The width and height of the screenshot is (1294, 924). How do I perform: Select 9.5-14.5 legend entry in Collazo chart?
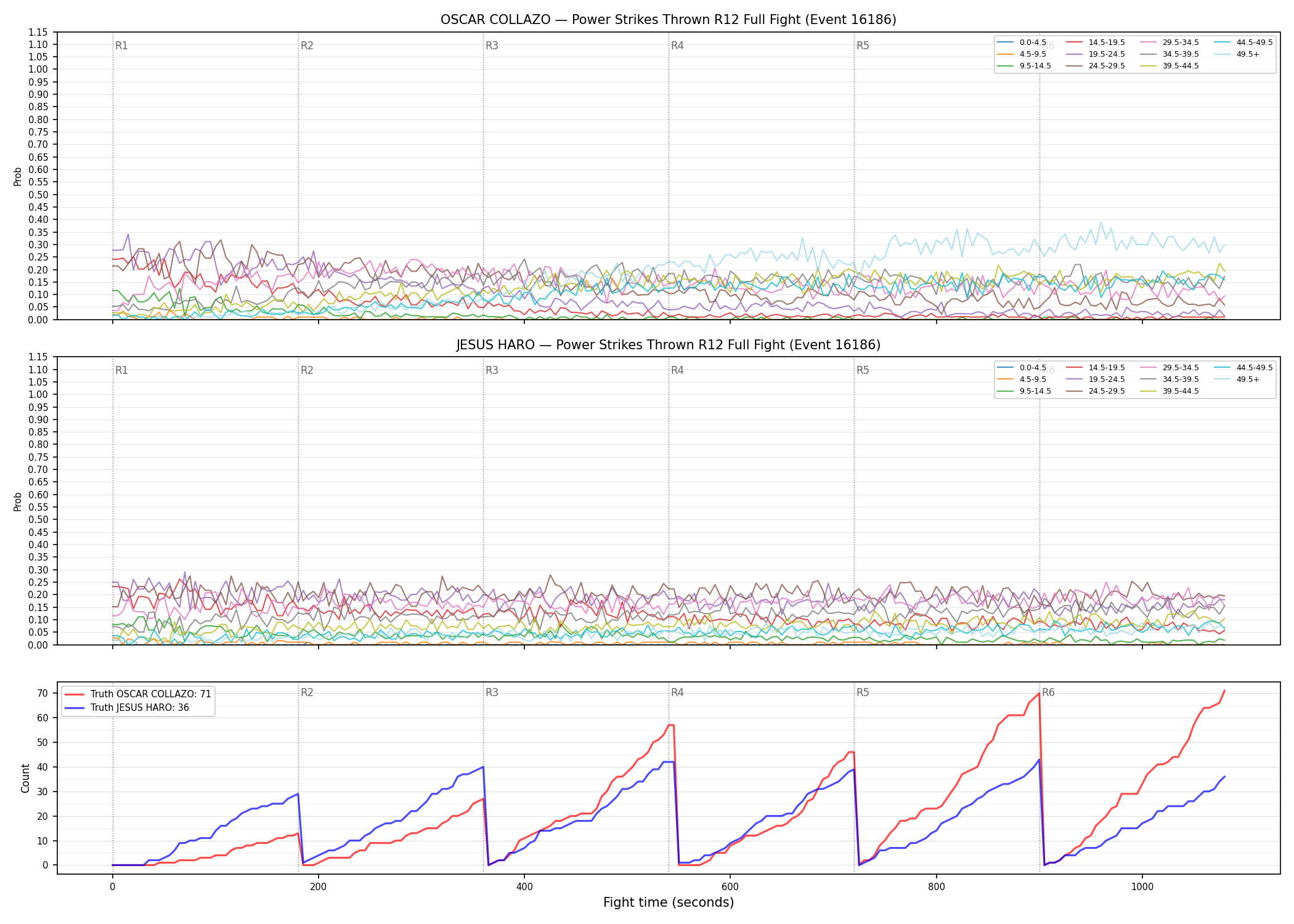1024,66
